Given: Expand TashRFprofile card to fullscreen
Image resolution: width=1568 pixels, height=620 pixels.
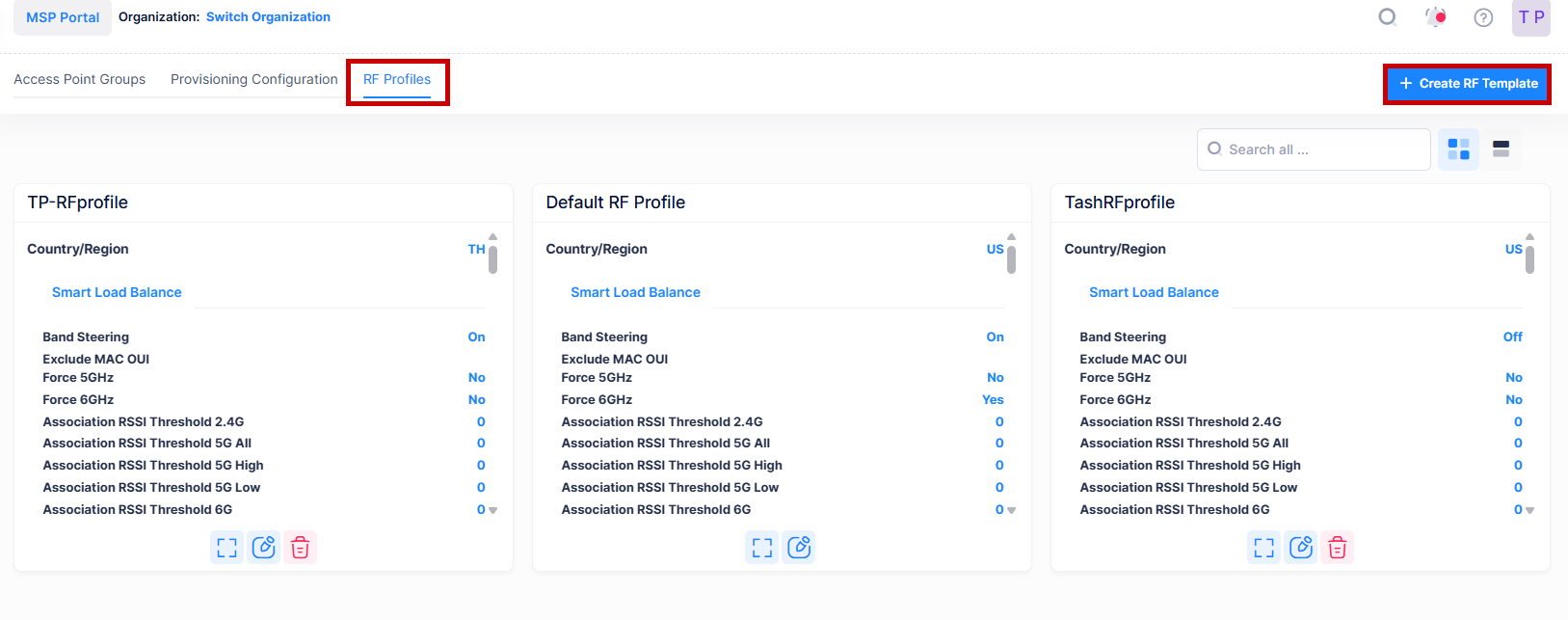Looking at the screenshot, I should pyautogui.click(x=1263, y=548).
